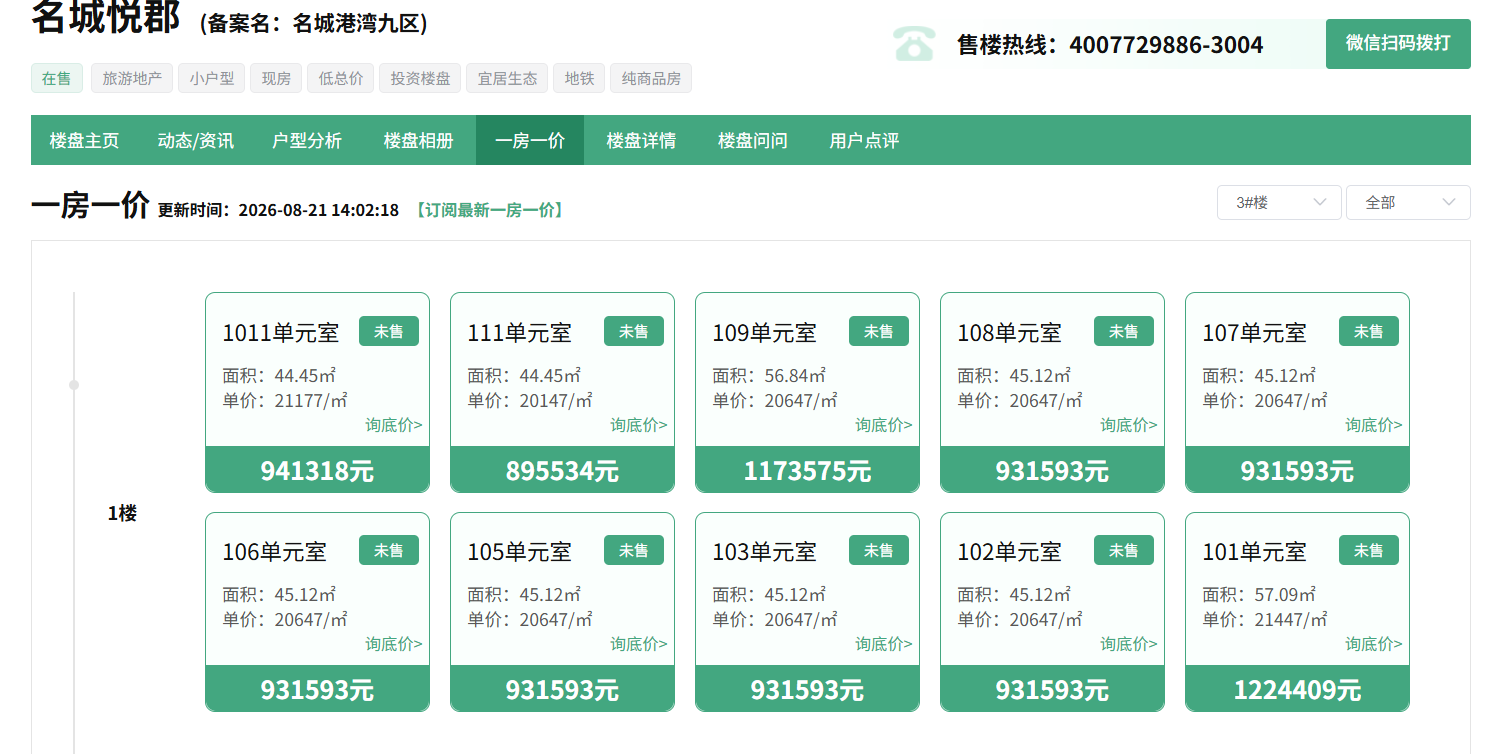Click 询底价 on the 109单元室 card
1496x754 pixels.
884,425
